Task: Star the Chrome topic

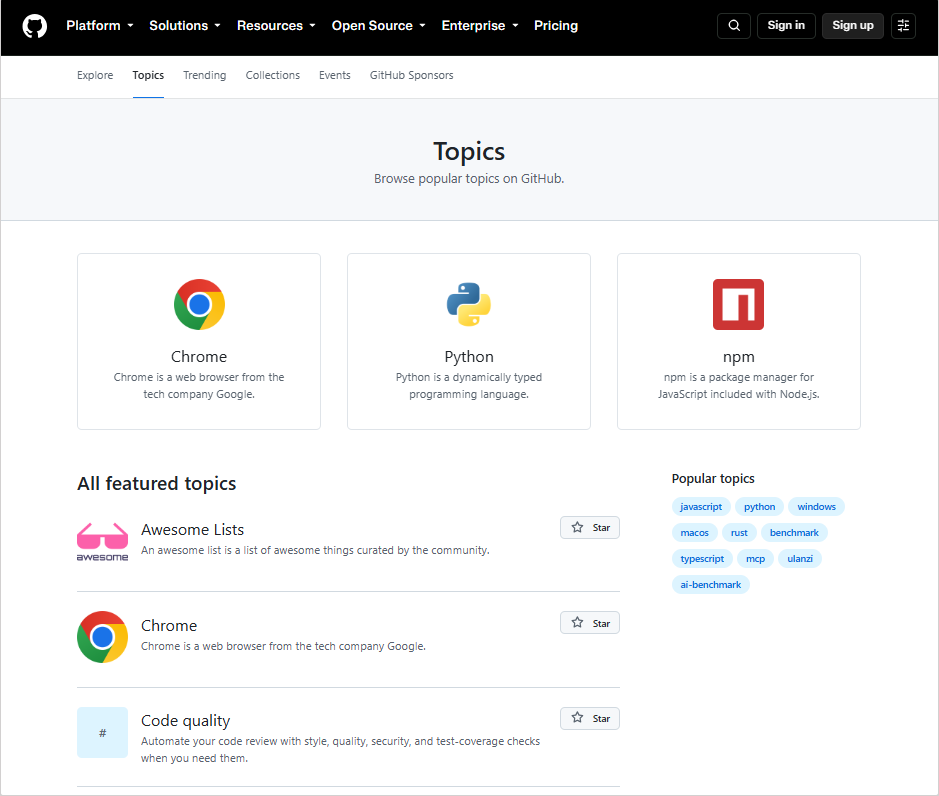Action: pyautogui.click(x=590, y=623)
